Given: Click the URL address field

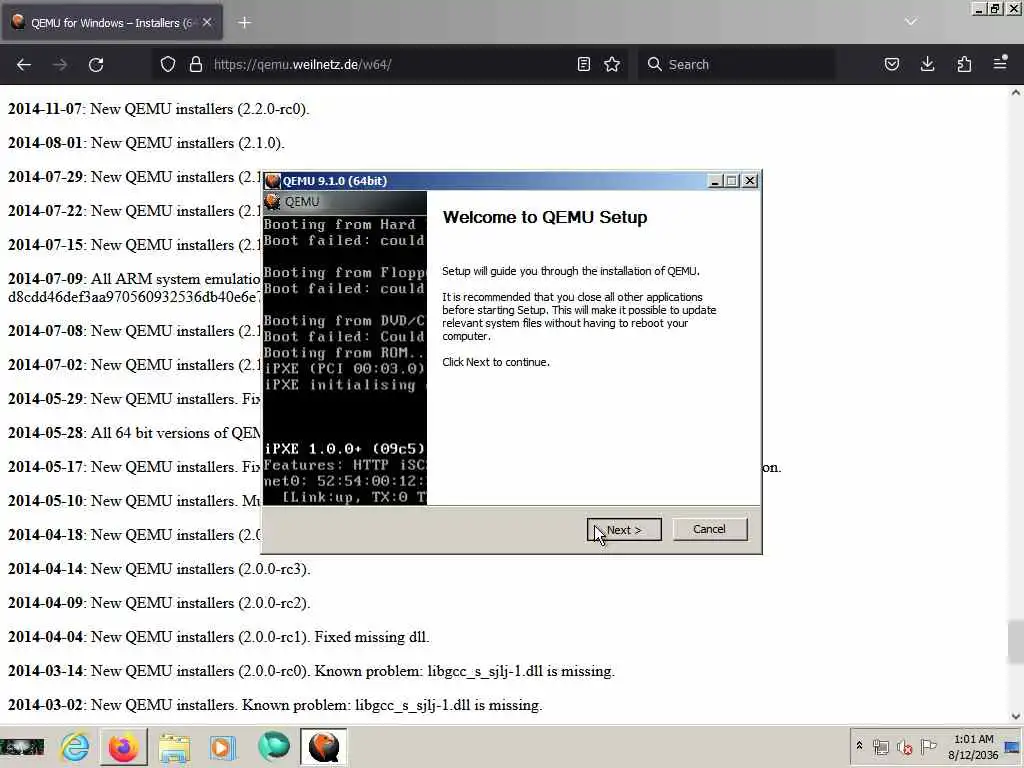Looking at the screenshot, I should point(392,65).
